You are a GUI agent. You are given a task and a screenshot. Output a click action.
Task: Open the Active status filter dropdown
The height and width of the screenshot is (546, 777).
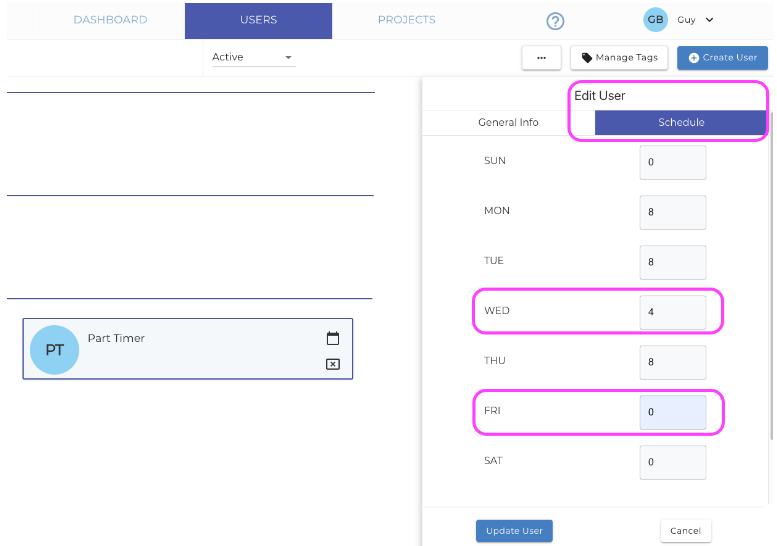click(x=253, y=57)
